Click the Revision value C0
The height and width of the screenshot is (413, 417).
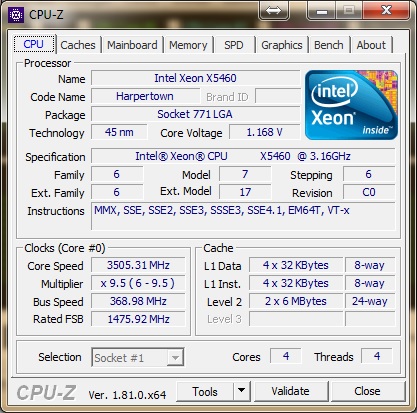(369, 192)
